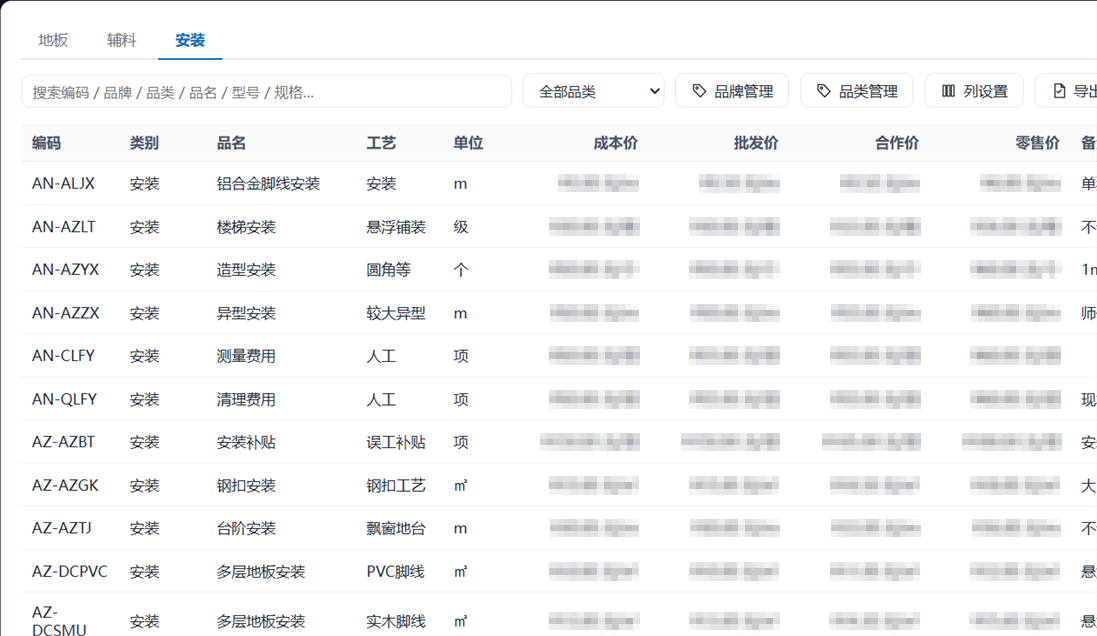Viewport: 1097px width, 636px height.
Task: Click the 飘窗地台 craft cell
Action: coord(396,528)
